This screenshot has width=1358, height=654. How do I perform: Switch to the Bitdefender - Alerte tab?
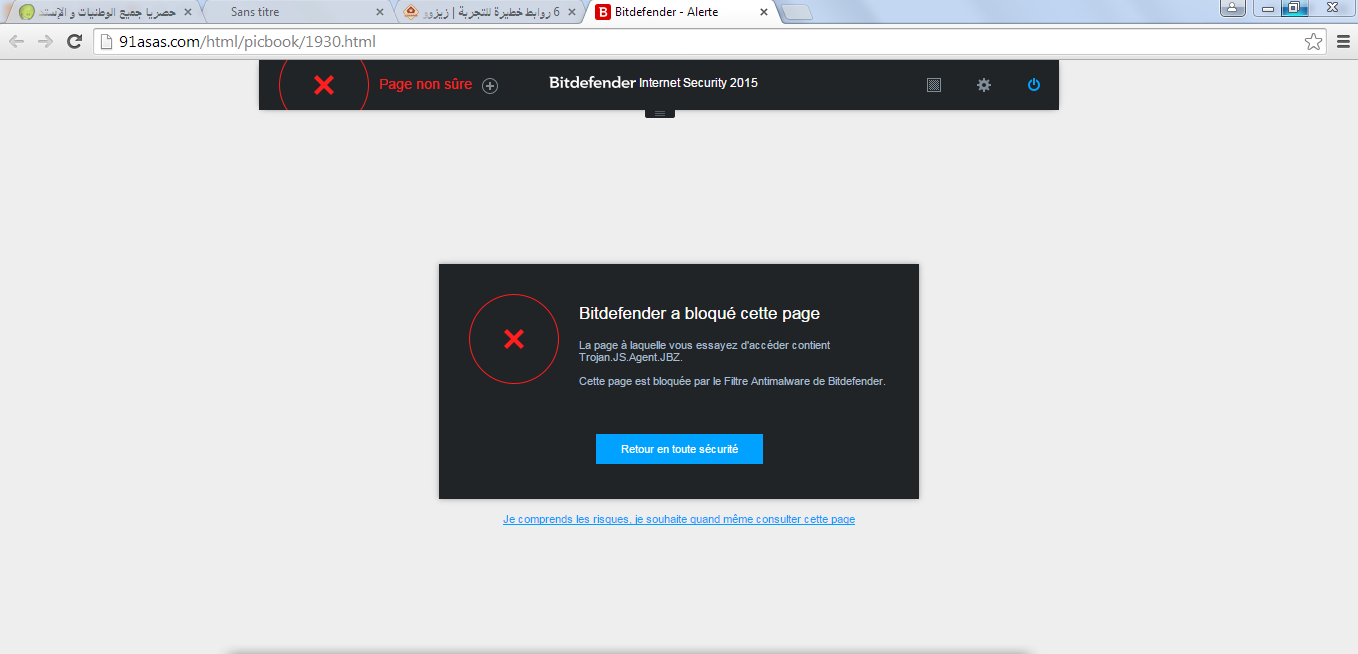point(680,12)
